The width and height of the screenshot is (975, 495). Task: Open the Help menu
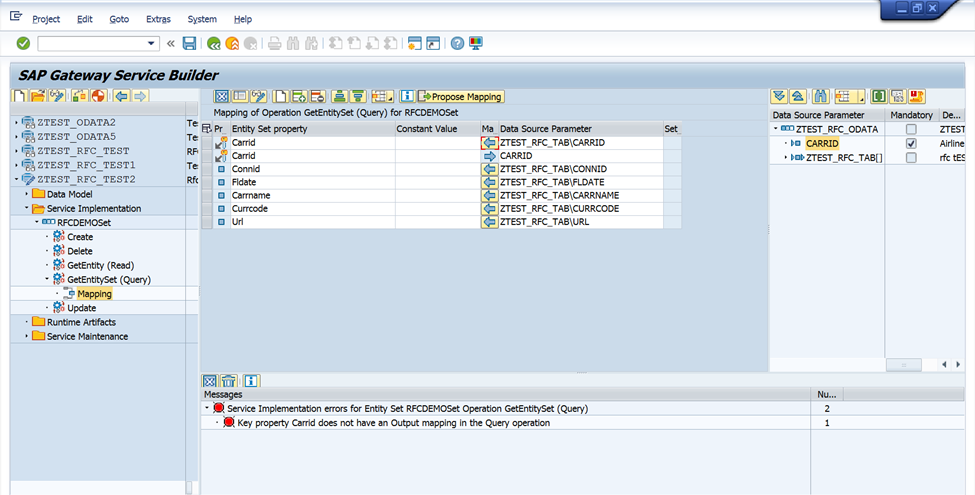tap(243, 19)
